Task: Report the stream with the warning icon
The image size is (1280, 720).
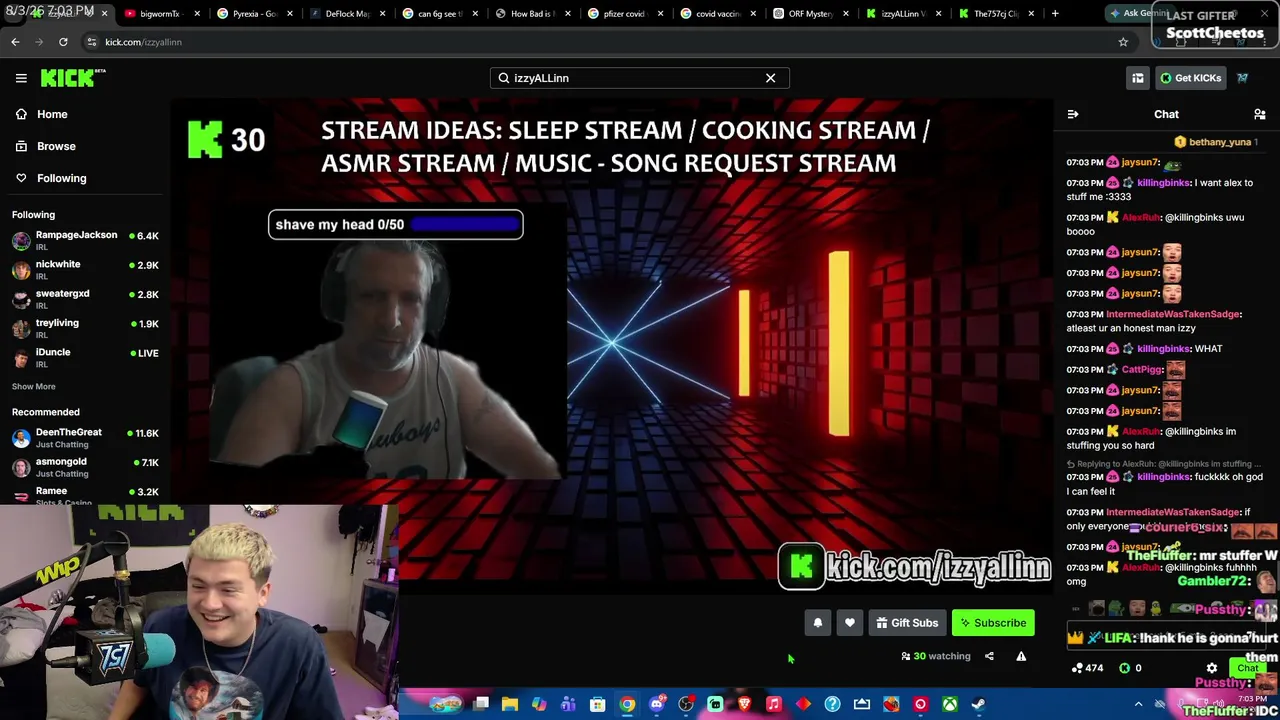Action: point(1021,656)
